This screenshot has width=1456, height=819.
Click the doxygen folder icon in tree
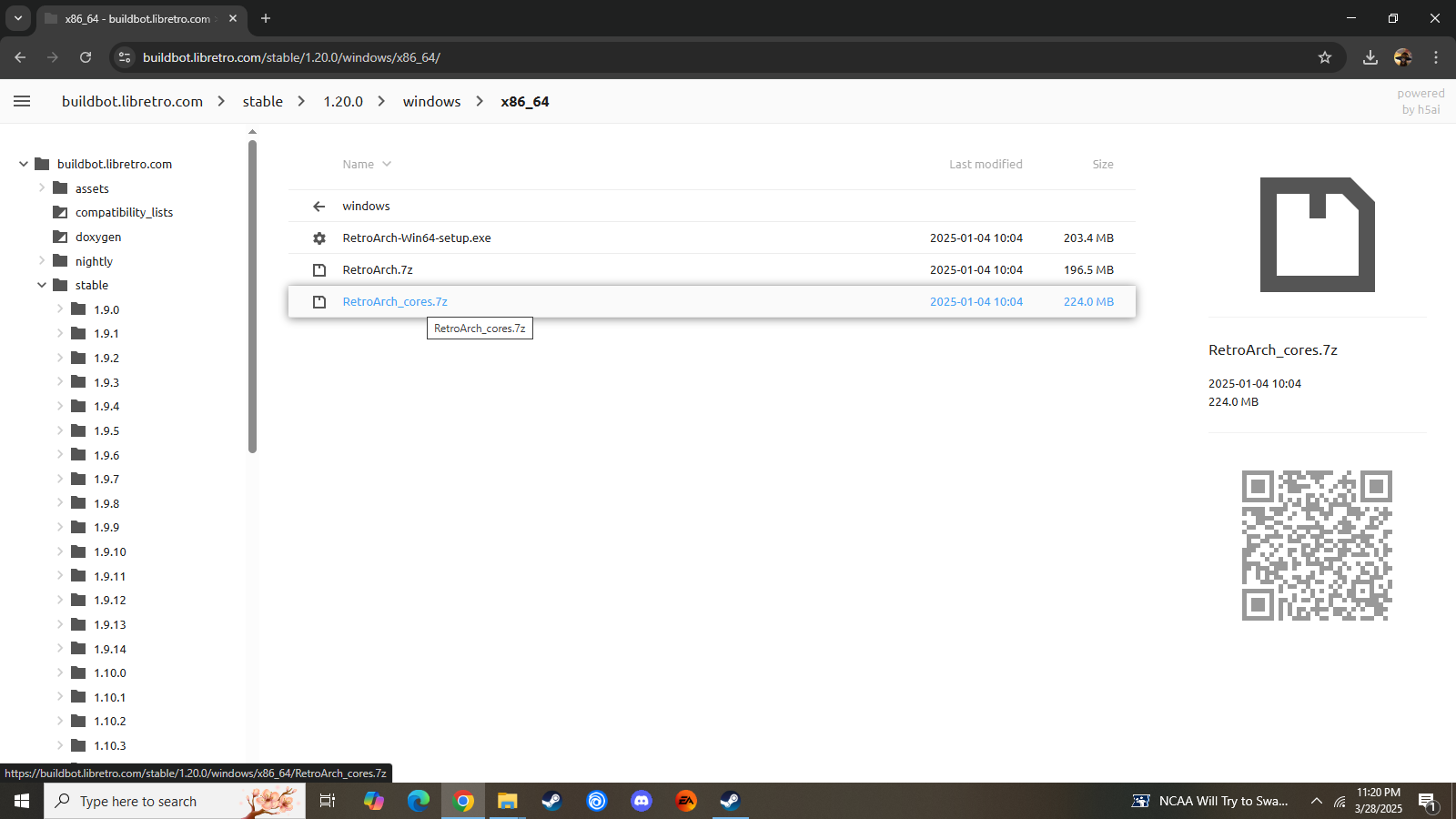(61, 237)
